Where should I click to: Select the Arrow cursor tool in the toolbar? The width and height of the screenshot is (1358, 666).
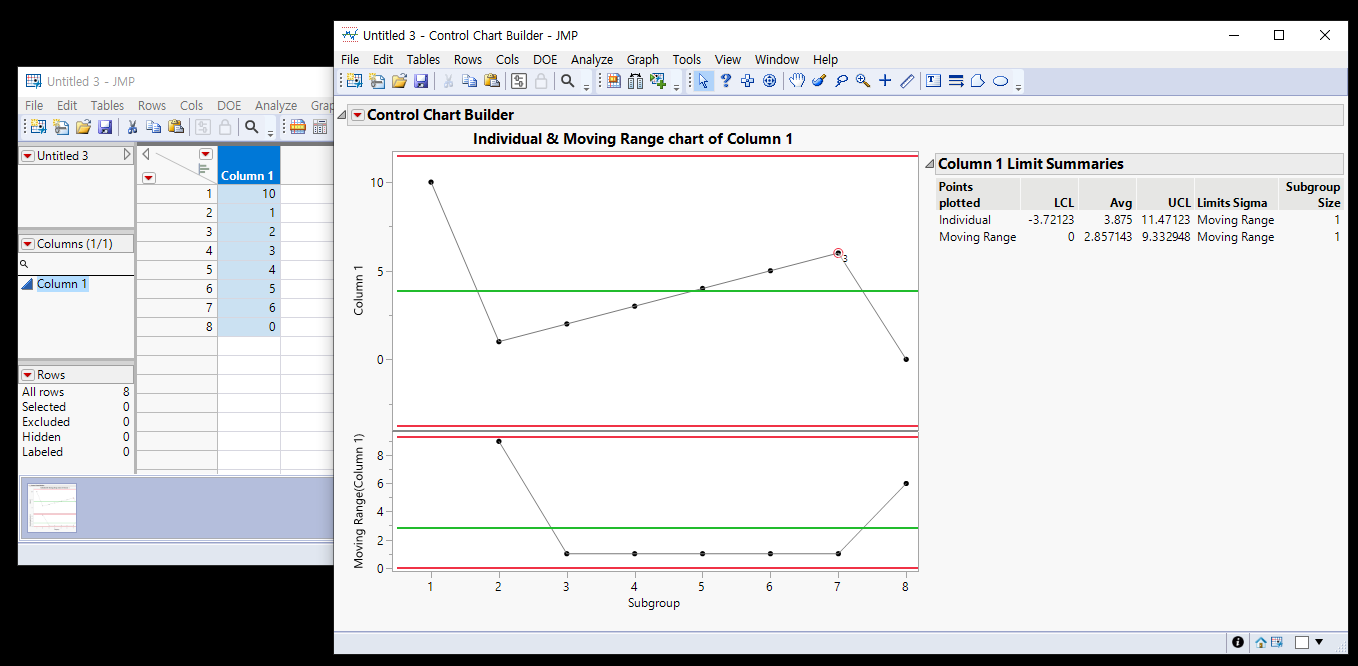(x=703, y=80)
